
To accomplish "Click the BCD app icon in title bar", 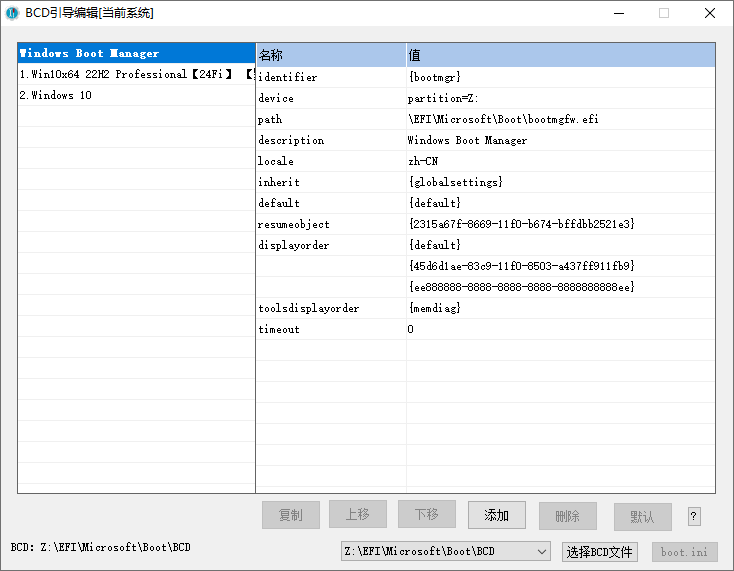I will tap(13, 13).
